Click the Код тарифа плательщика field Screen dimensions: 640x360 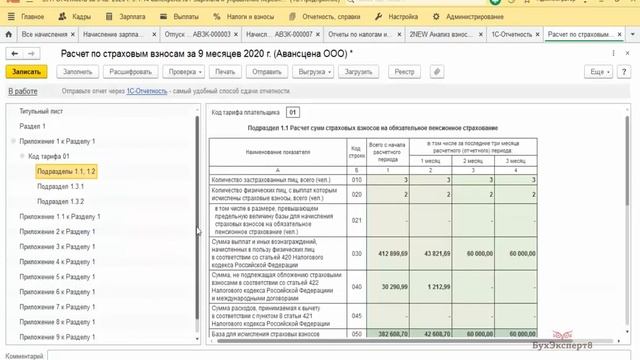(x=293, y=112)
